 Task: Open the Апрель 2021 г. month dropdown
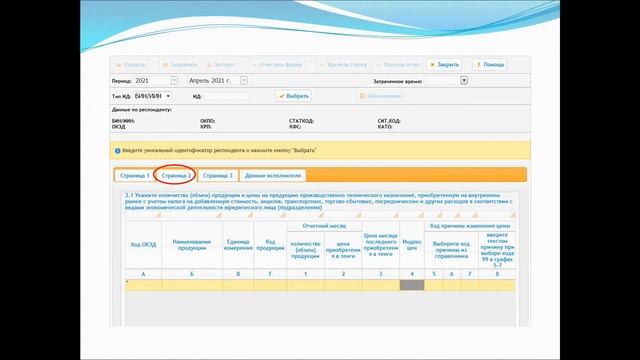(x=244, y=80)
